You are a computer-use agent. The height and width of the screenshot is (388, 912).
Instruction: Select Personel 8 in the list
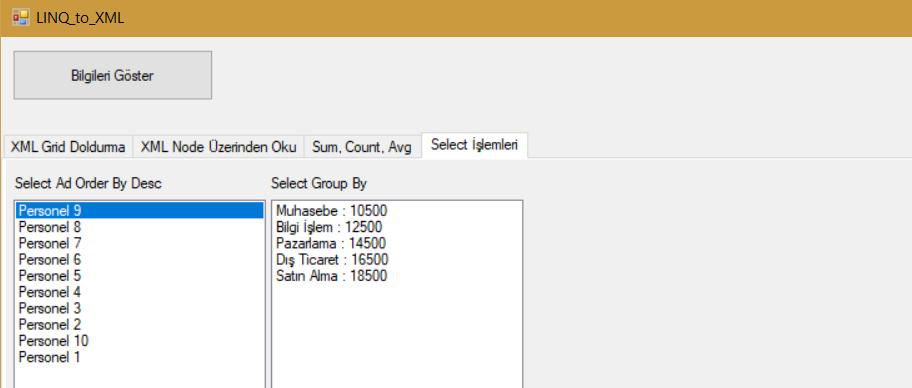(x=140, y=227)
